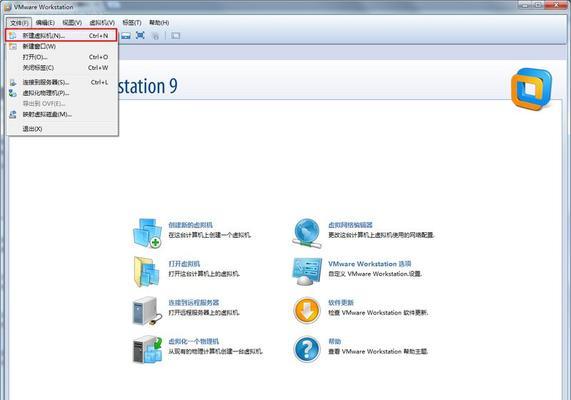The width and height of the screenshot is (571, 400).
Task: Choose 退出(X) to exit the application
Action: pyautogui.click(x=61, y=129)
